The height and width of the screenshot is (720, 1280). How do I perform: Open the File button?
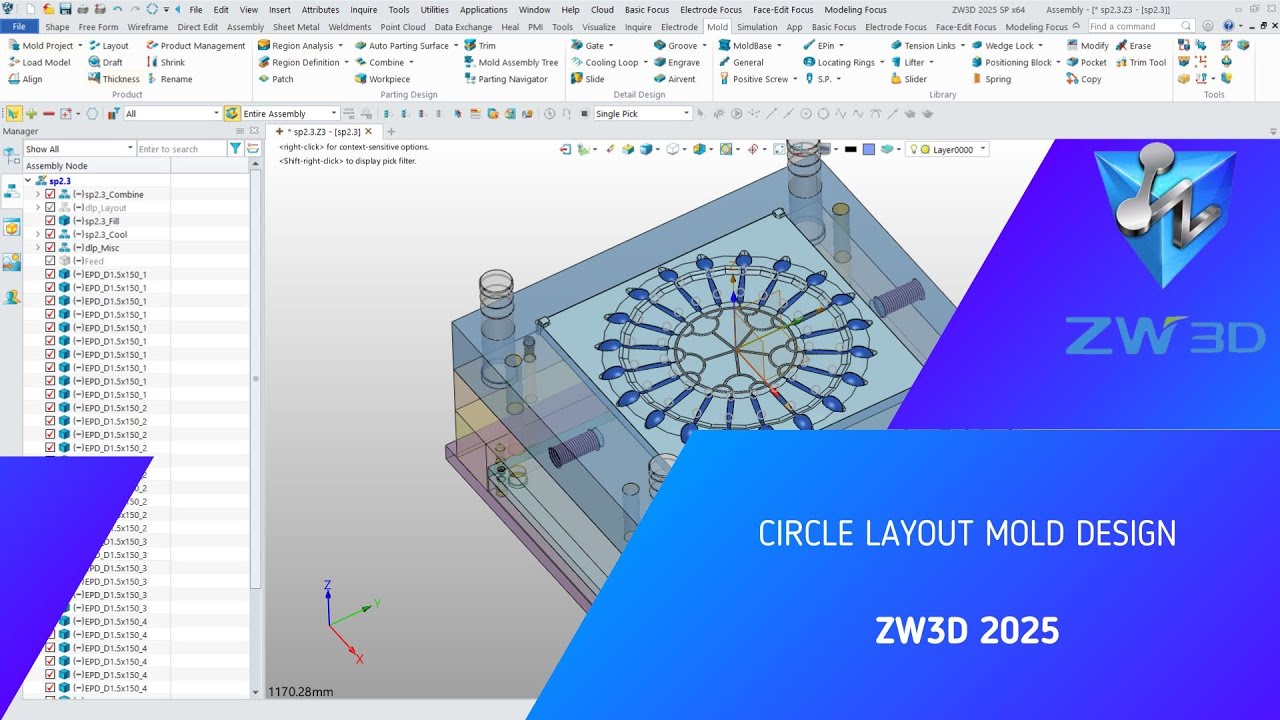click(x=19, y=27)
